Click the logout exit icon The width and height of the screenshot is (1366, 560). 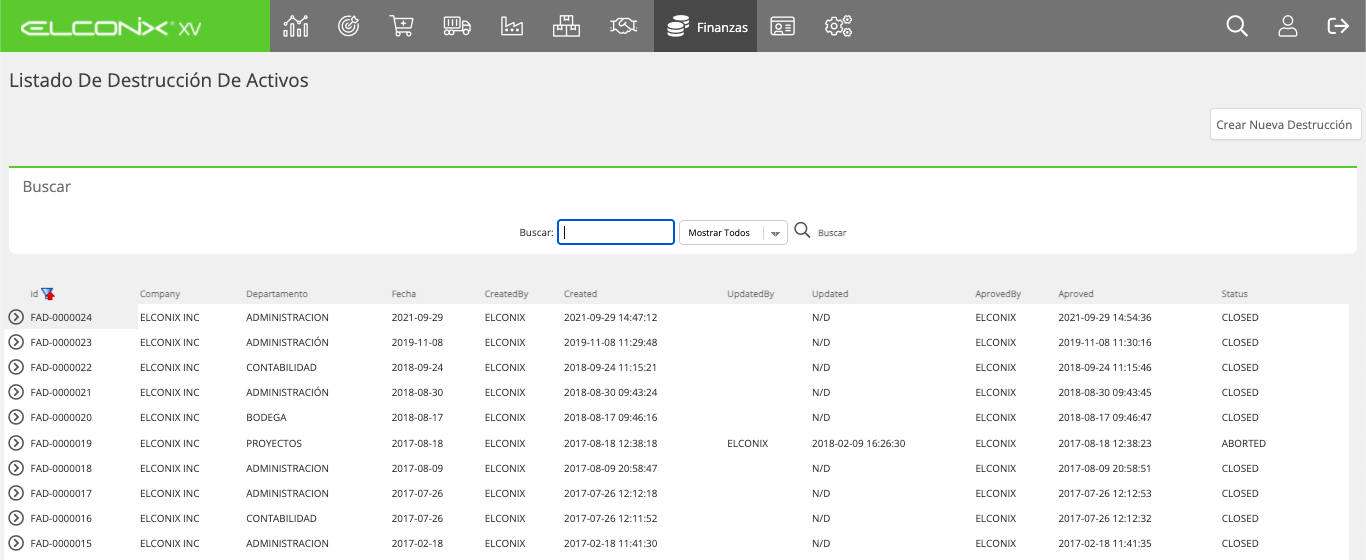(x=1338, y=26)
